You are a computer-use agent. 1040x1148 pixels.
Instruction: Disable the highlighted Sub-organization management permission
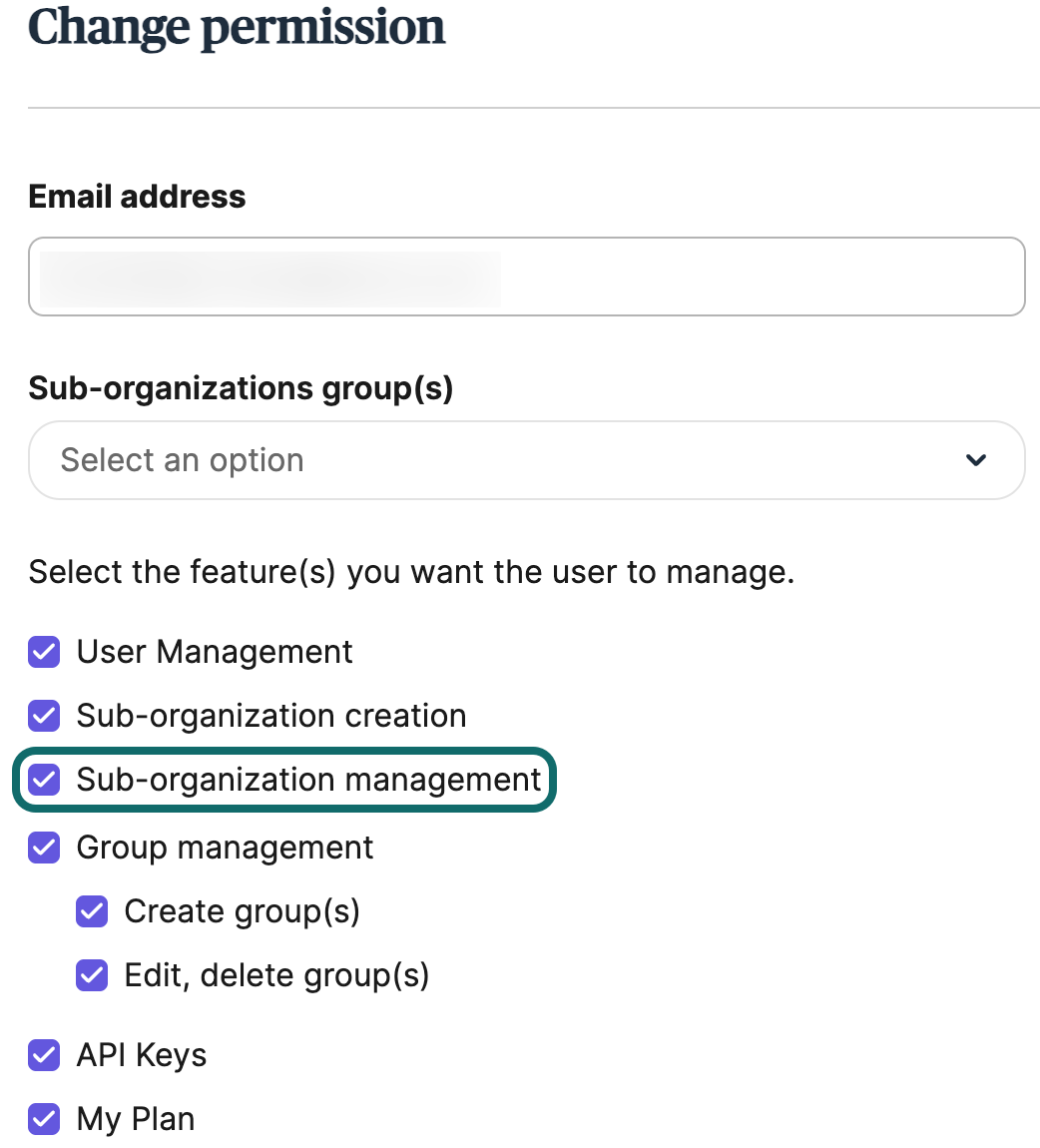pyautogui.click(x=44, y=780)
